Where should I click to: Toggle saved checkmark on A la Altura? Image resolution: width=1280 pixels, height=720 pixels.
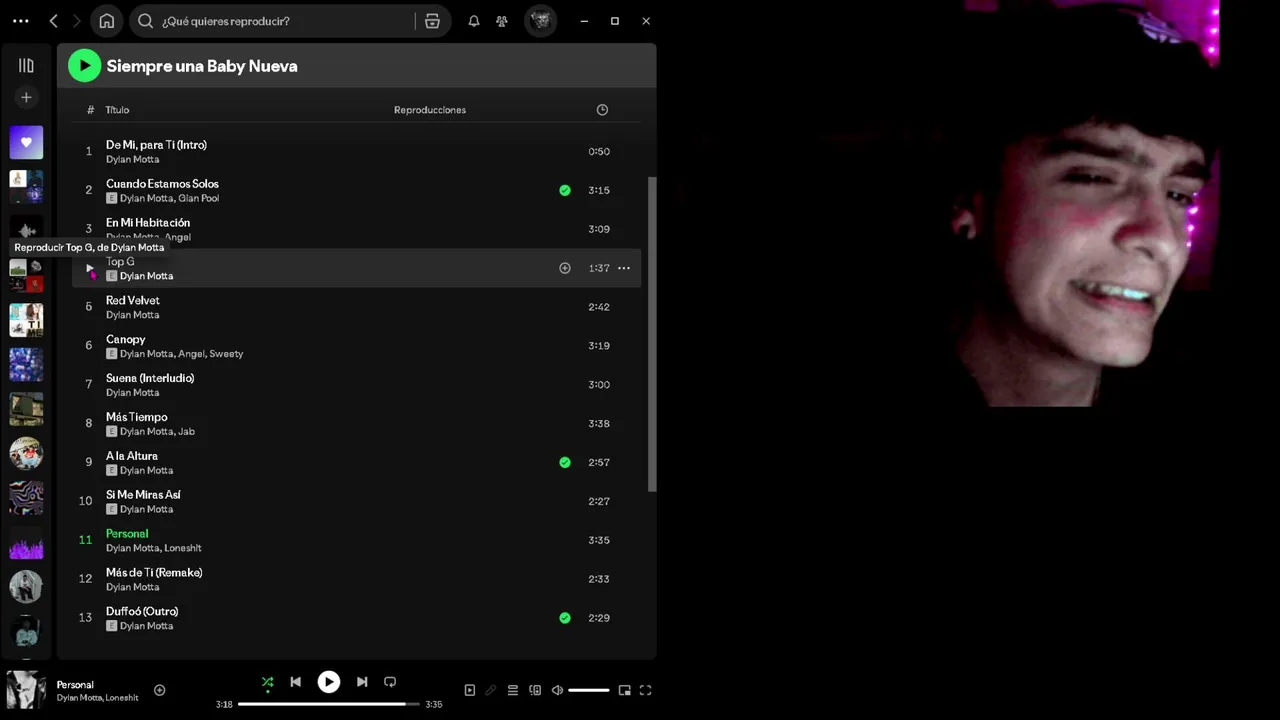tap(565, 462)
